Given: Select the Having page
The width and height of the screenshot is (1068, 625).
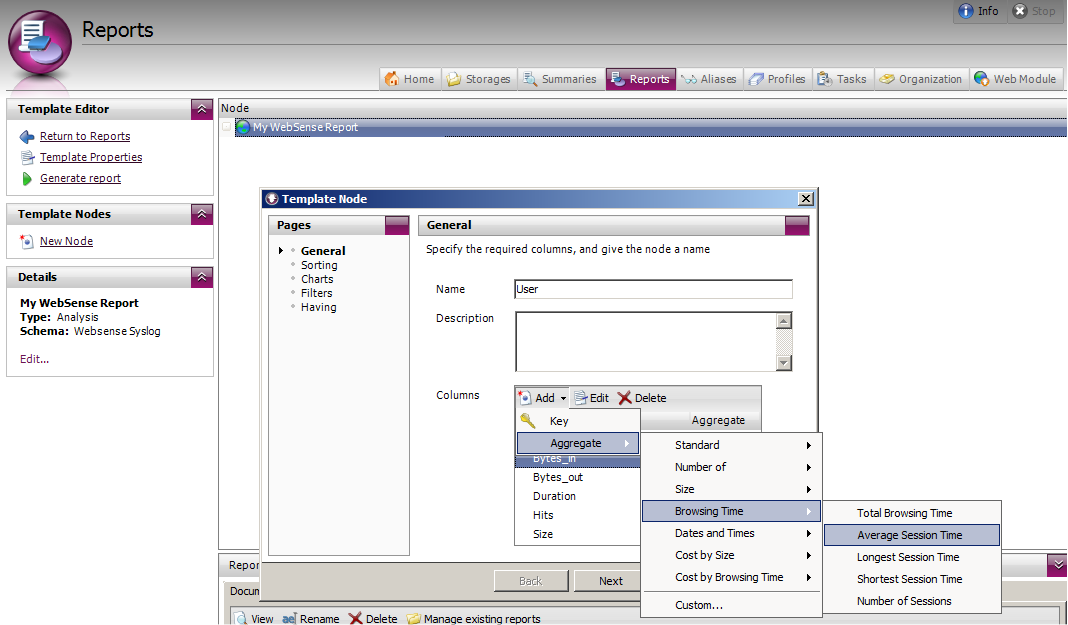Looking at the screenshot, I should (x=319, y=308).
